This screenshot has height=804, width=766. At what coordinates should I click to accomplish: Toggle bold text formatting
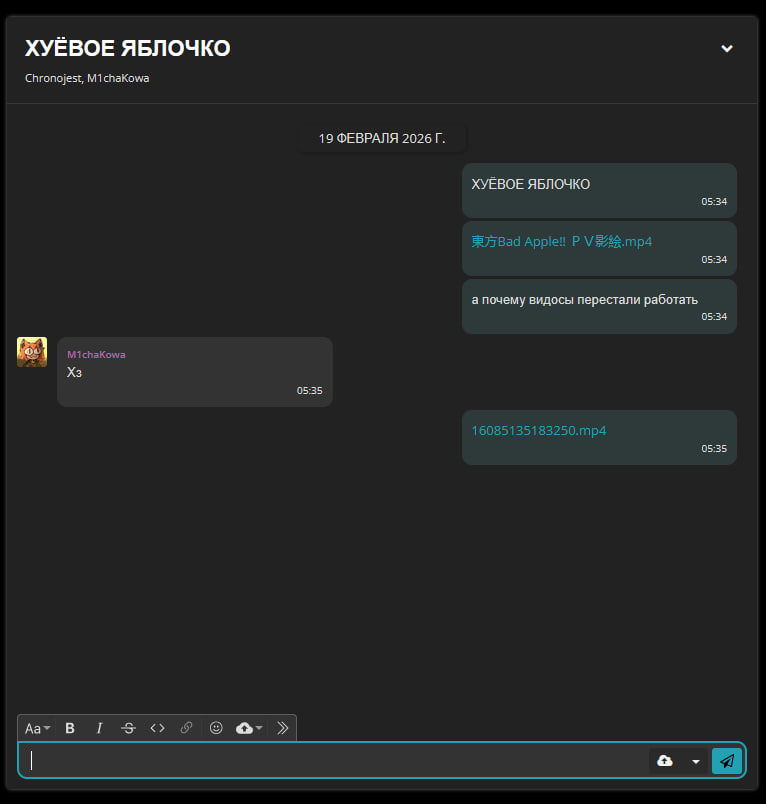(70, 728)
